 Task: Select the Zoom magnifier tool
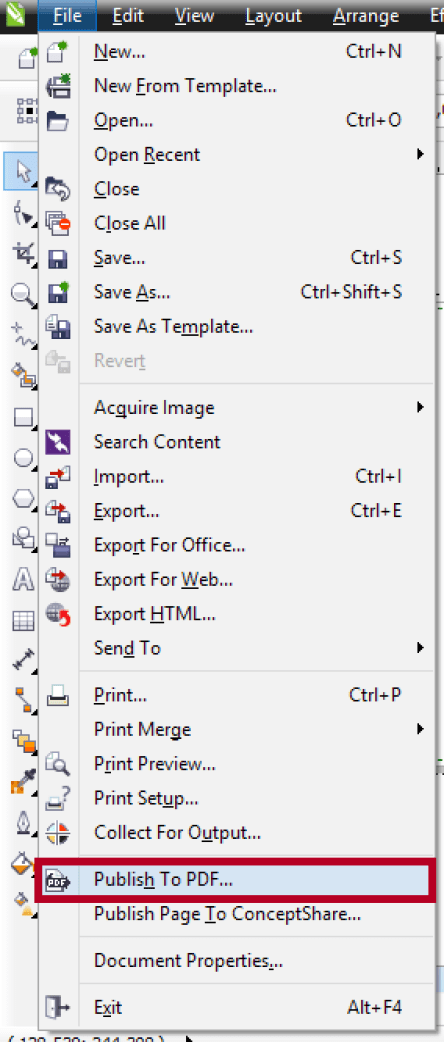pyautogui.click(x=24, y=293)
